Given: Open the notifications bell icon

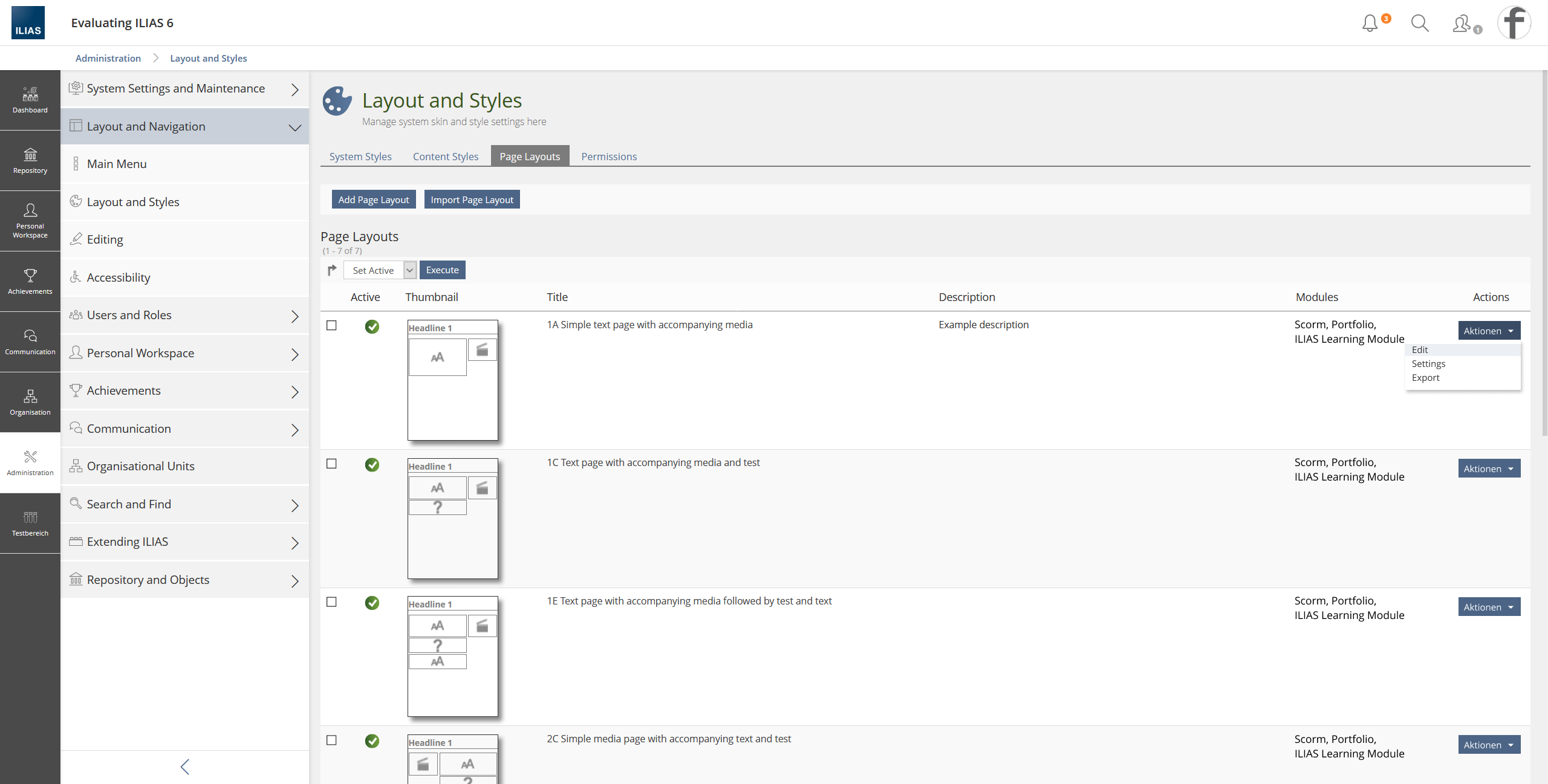Looking at the screenshot, I should [1370, 24].
